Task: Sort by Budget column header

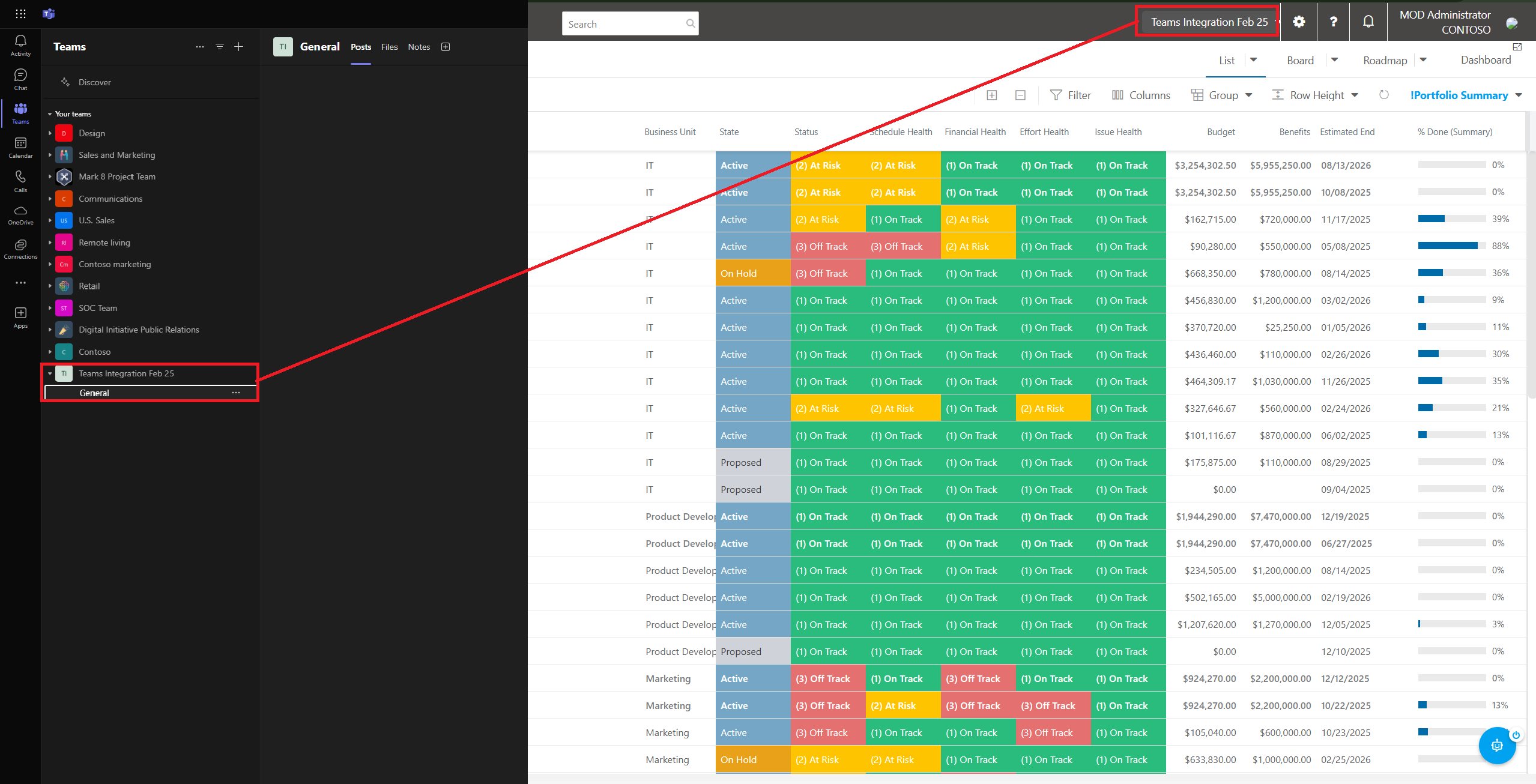Action: (x=1221, y=132)
